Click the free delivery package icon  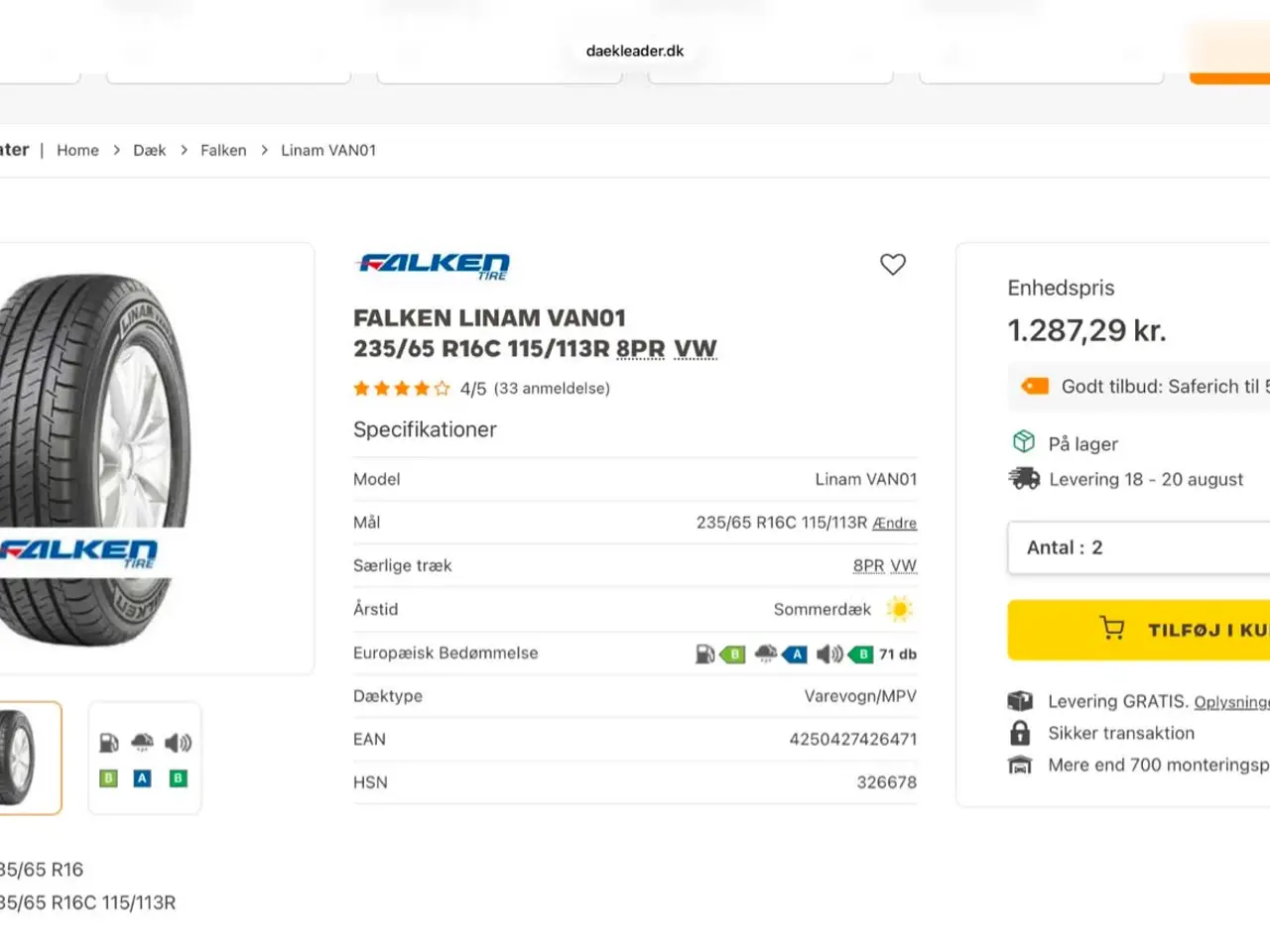coord(1020,701)
